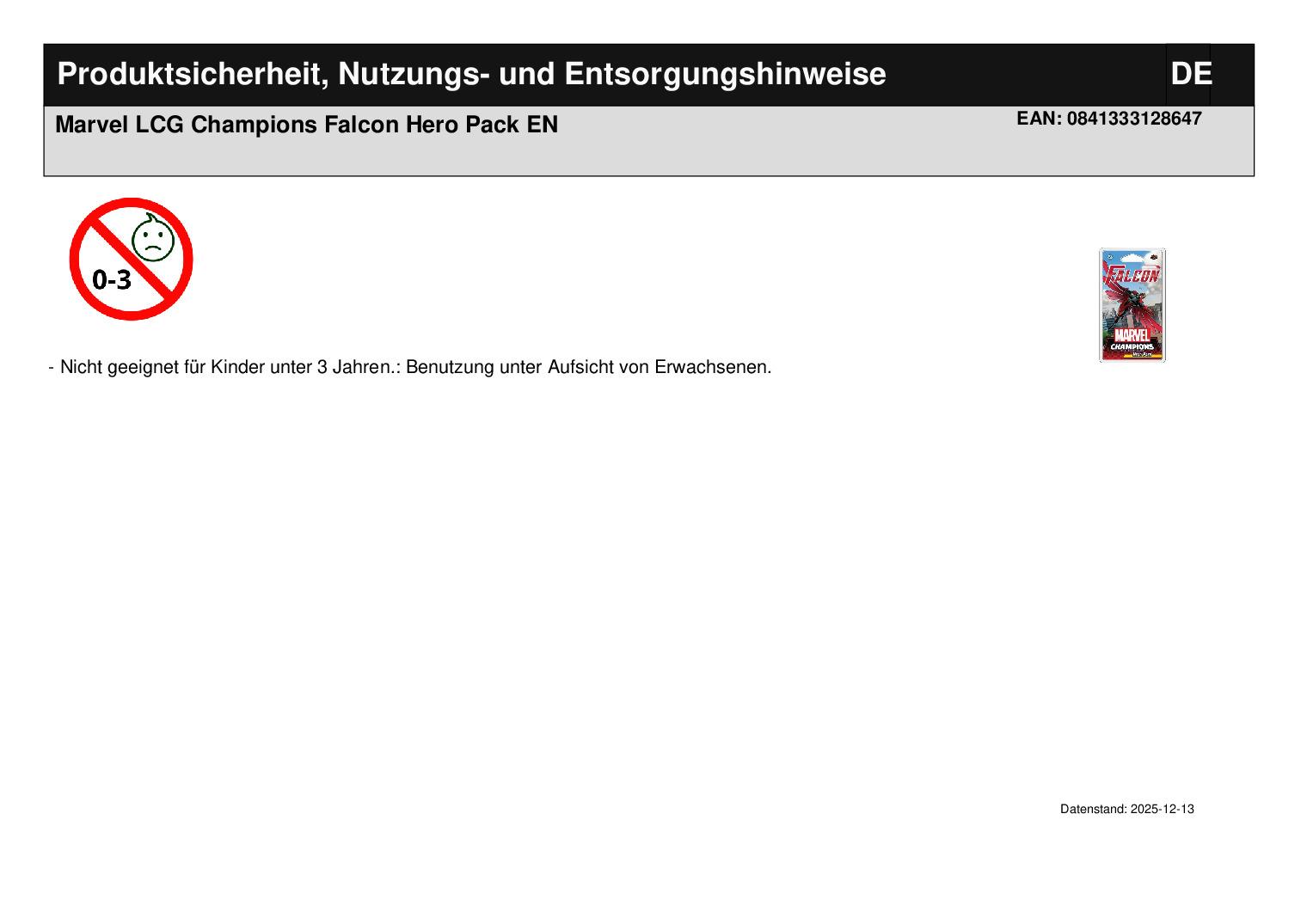Click the "EAN:" label
The height and width of the screenshot is (924, 1307).
tap(1039, 119)
